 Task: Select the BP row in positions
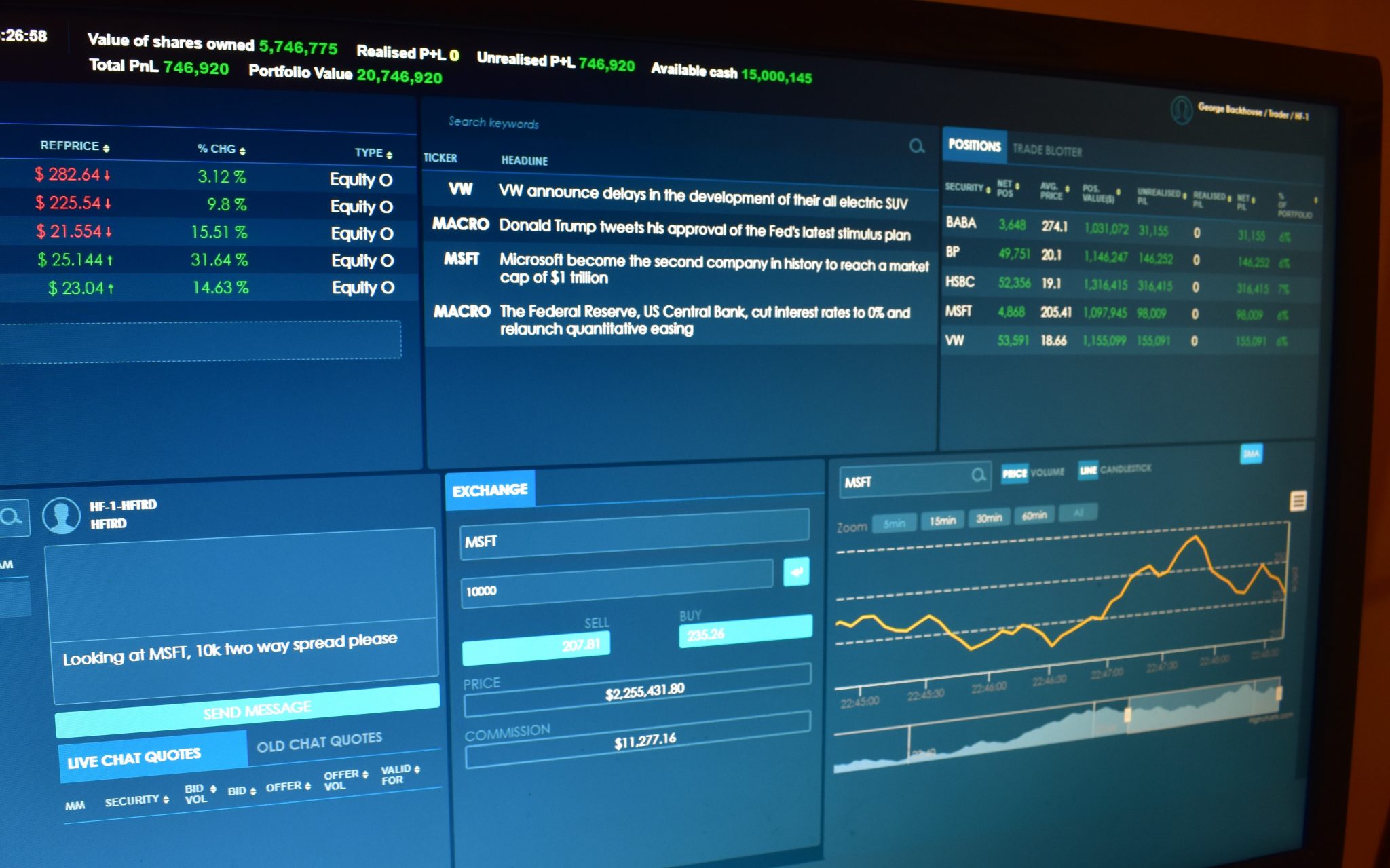point(1130,257)
